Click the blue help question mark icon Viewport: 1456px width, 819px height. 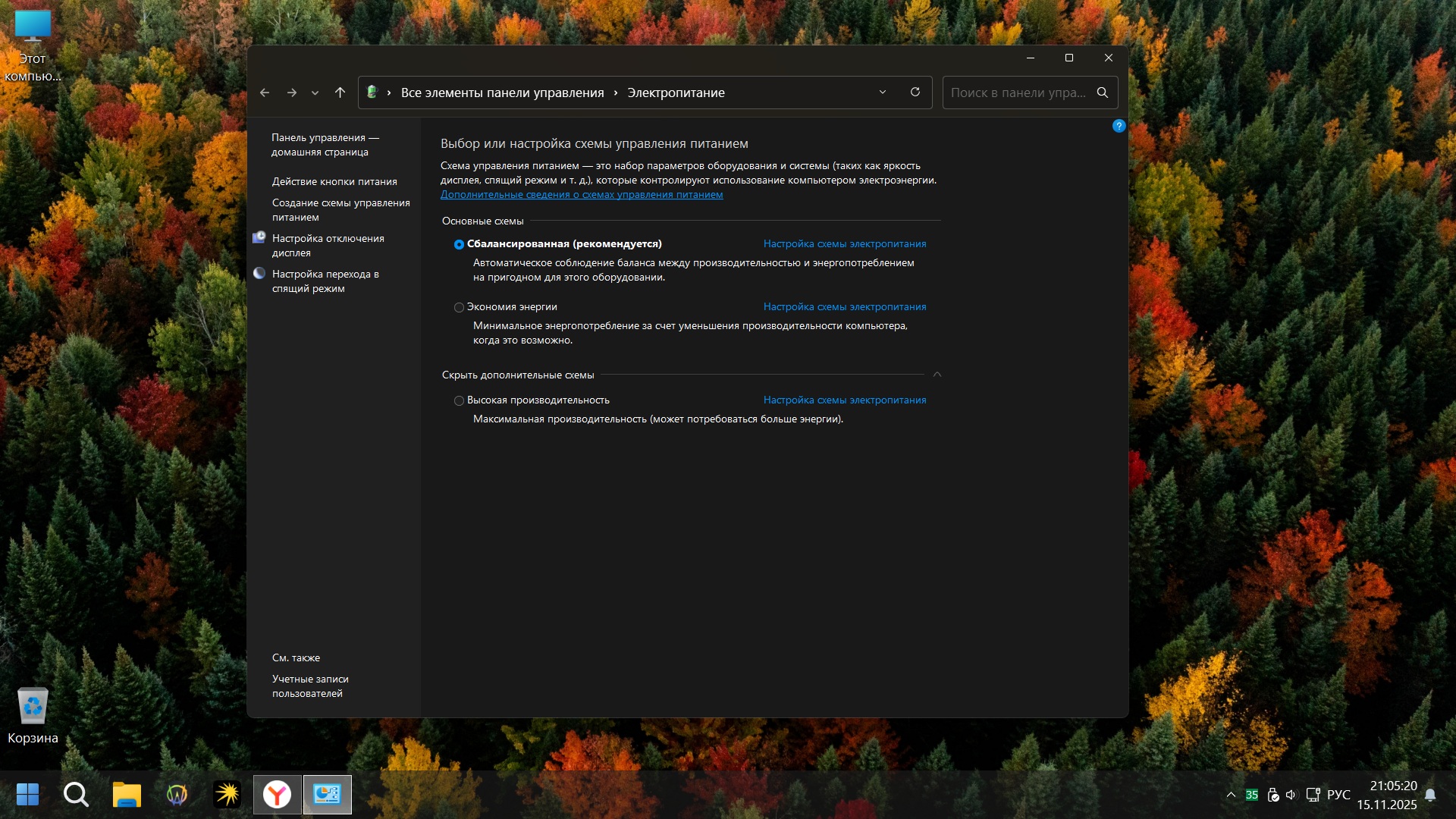pos(1119,126)
